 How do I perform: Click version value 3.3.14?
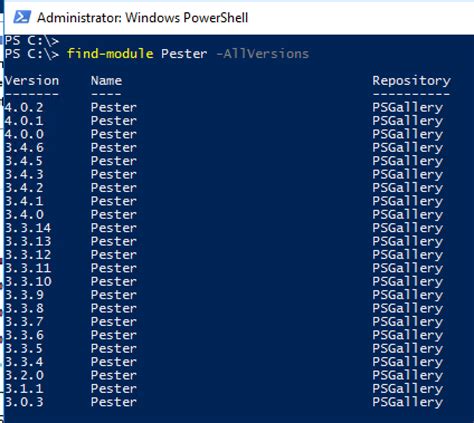click(28, 228)
